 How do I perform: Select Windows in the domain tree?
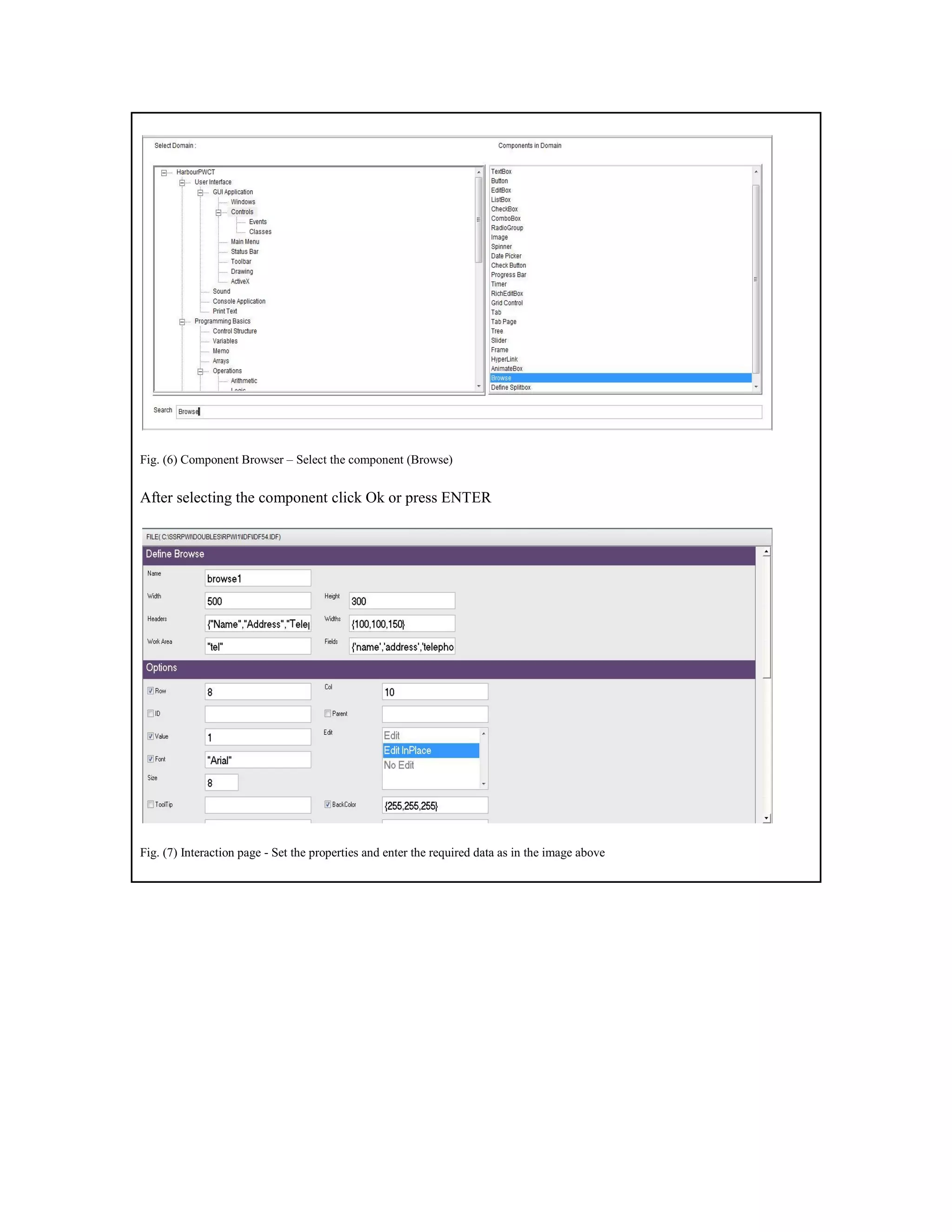[243, 202]
